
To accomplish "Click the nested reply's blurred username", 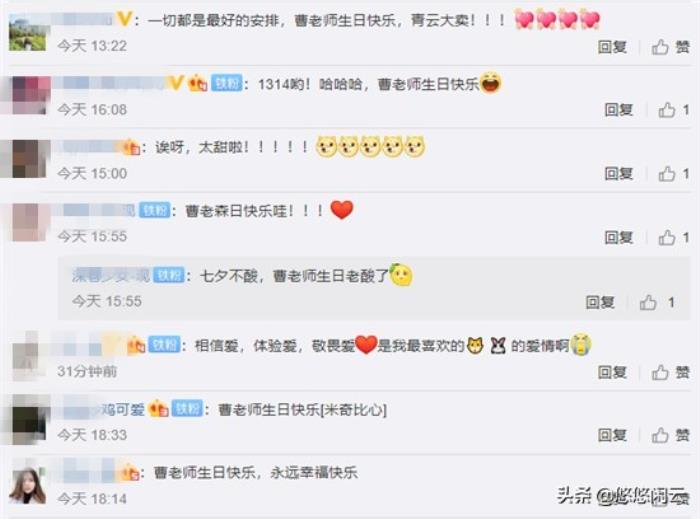I will [x=111, y=276].
